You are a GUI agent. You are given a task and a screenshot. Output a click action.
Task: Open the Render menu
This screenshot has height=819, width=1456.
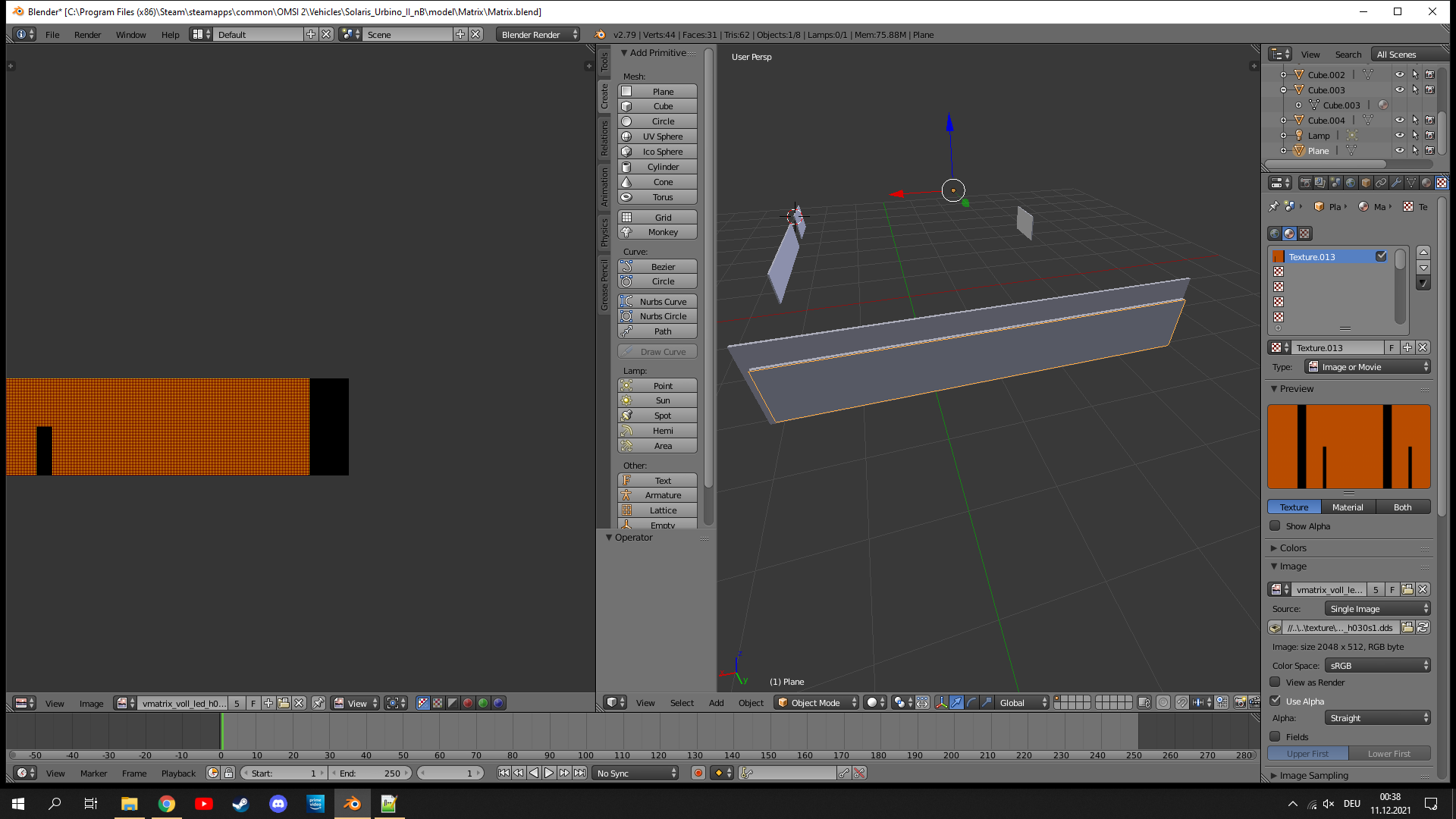(x=87, y=34)
